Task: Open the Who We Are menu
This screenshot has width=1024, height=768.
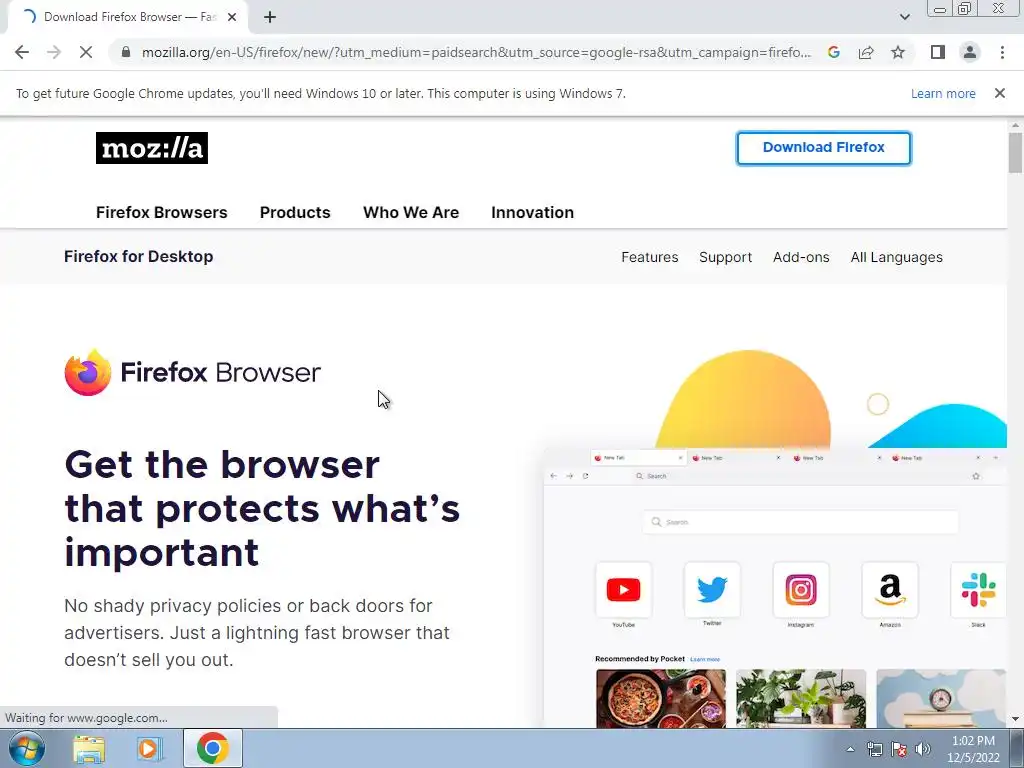Action: 411,212
